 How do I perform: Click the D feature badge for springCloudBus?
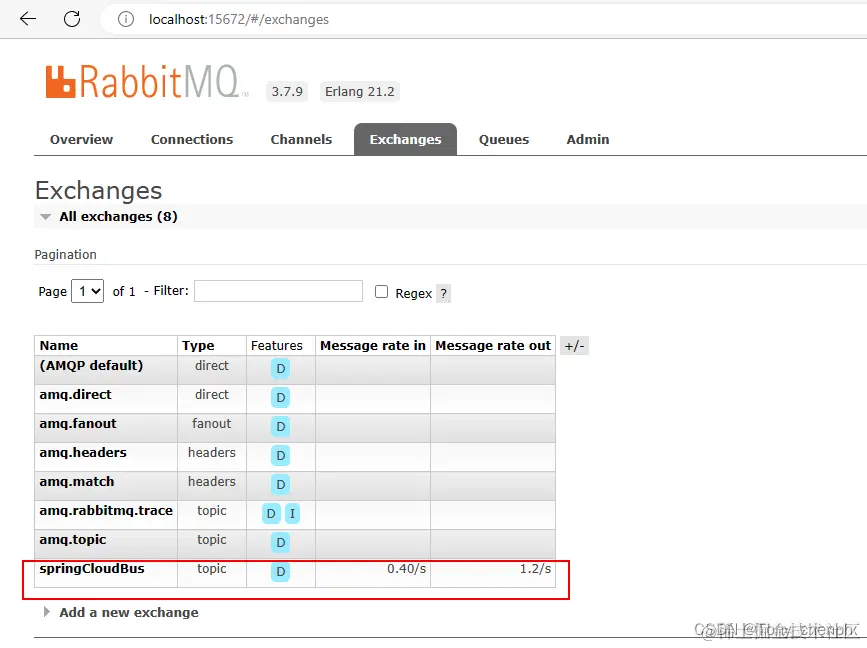pos(280,572)
